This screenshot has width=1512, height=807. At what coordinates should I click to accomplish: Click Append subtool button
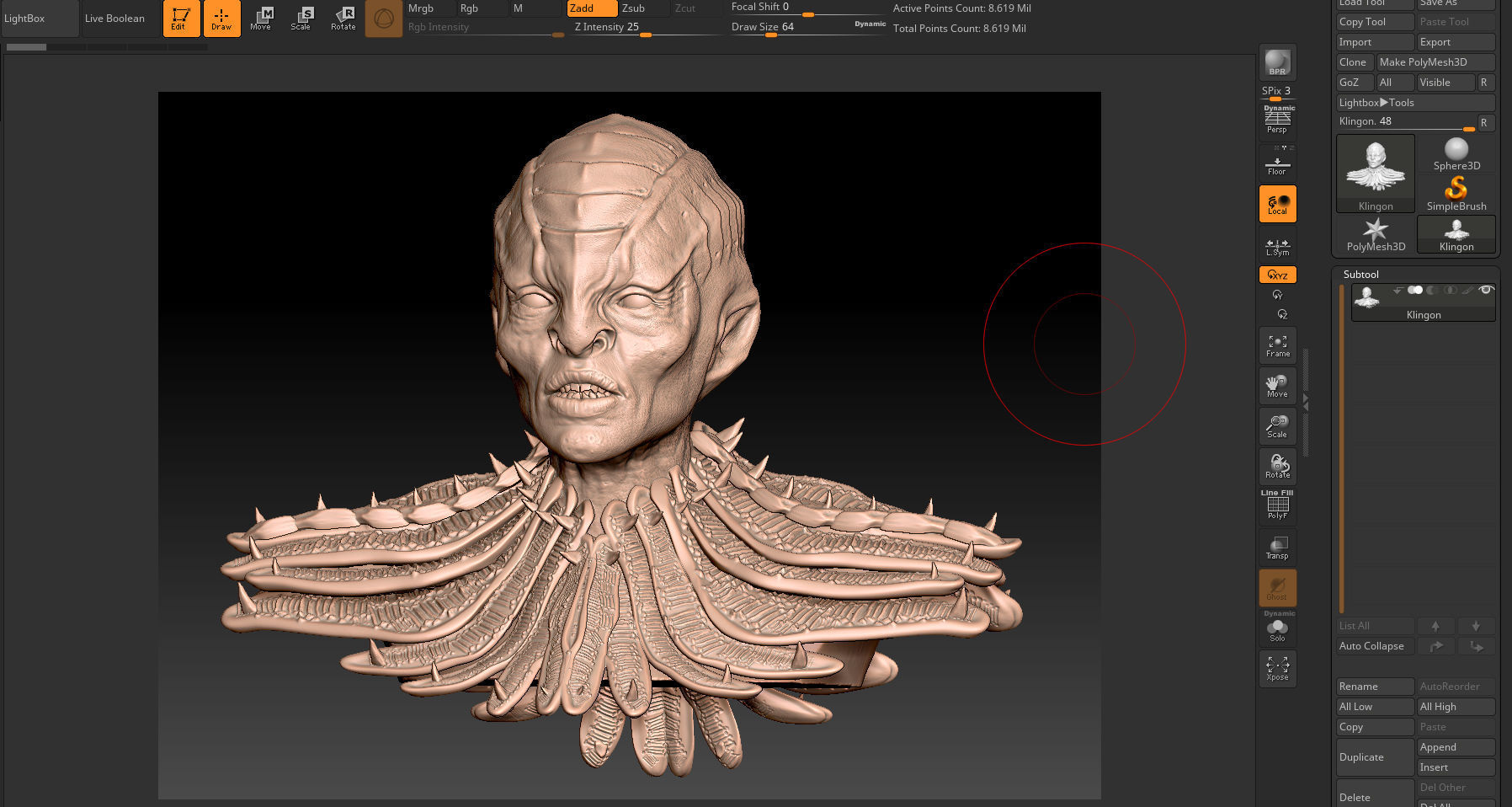(1456, 747)
